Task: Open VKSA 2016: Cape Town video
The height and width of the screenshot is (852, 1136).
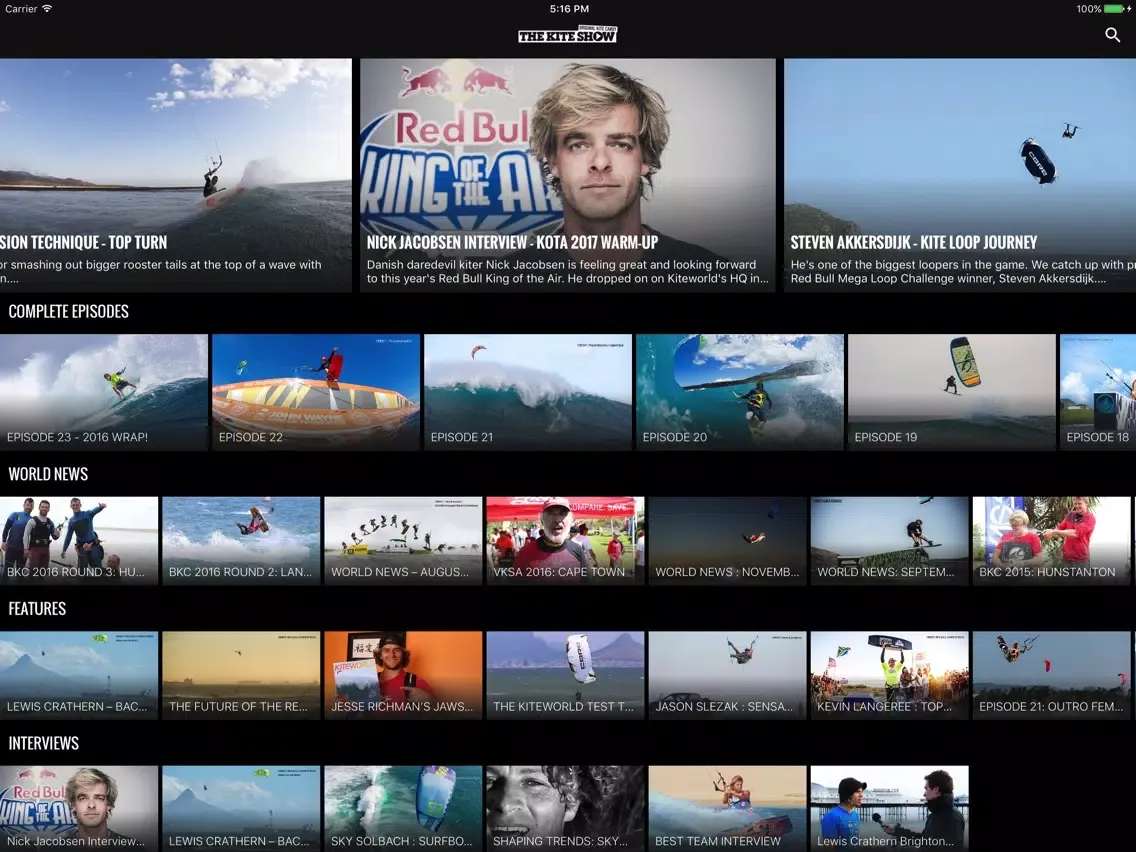Action: pyautogui.click(x=565, y=540)
